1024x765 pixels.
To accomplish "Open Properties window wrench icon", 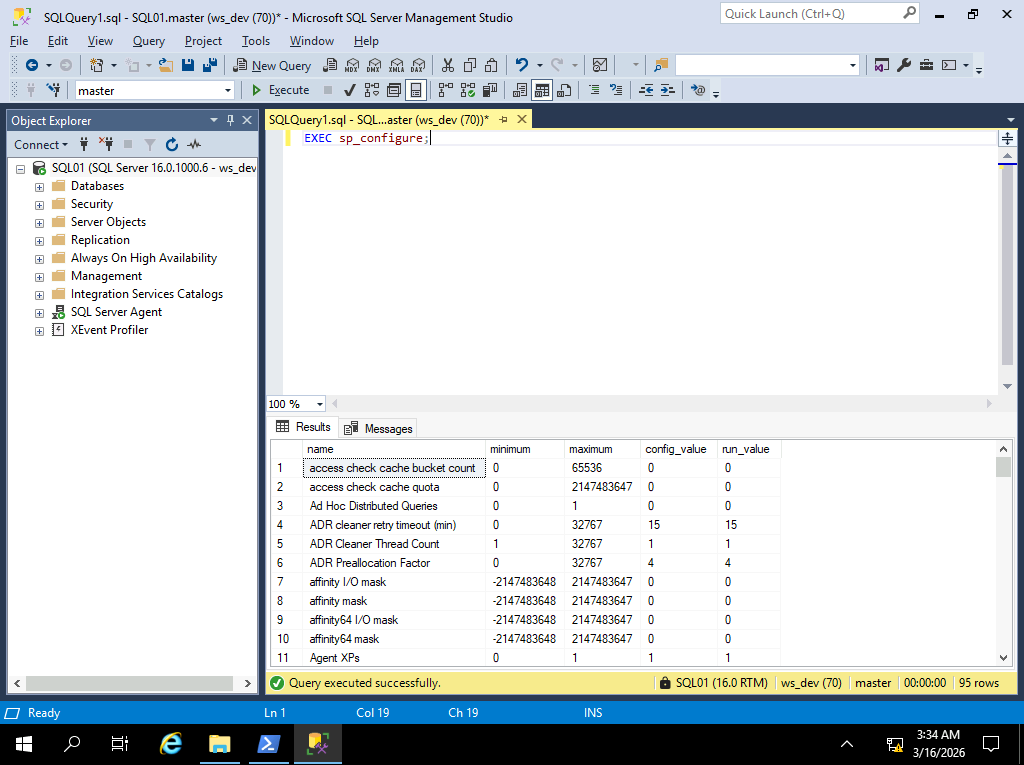I will (x=904, y=65).
